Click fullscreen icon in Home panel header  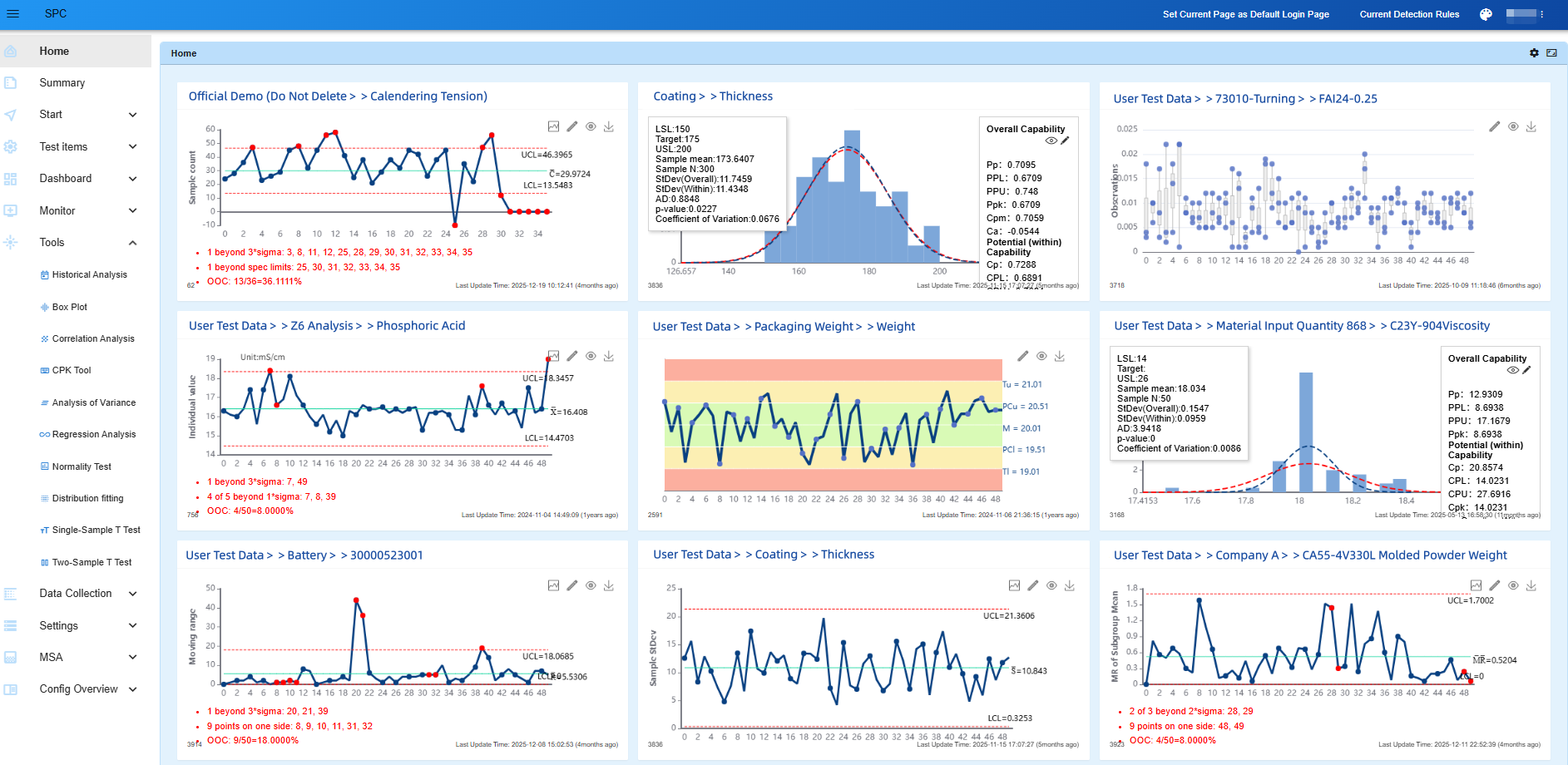(1551, 53)
